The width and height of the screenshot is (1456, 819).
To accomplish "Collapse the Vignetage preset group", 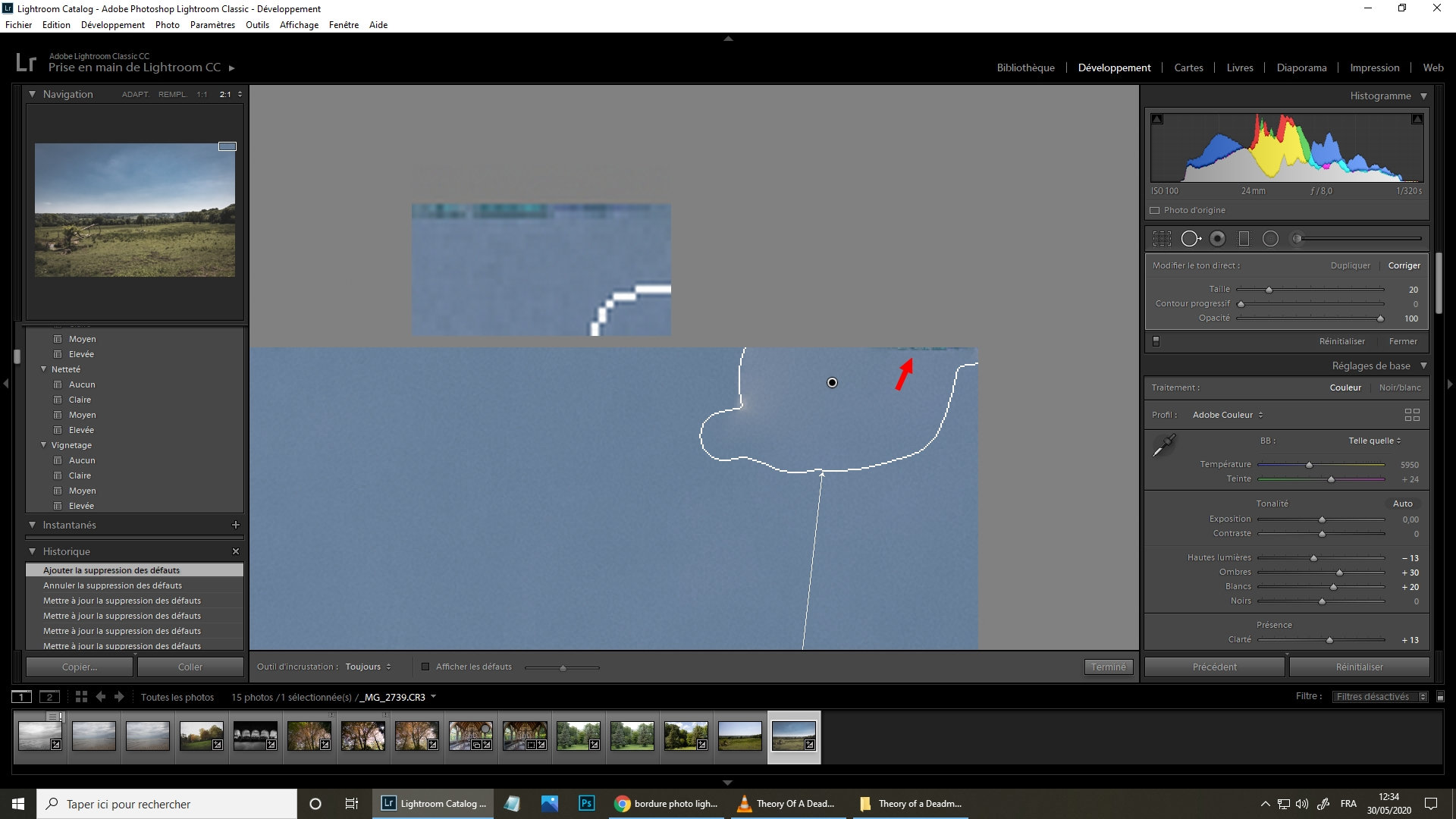I will (x=44, y=445).
